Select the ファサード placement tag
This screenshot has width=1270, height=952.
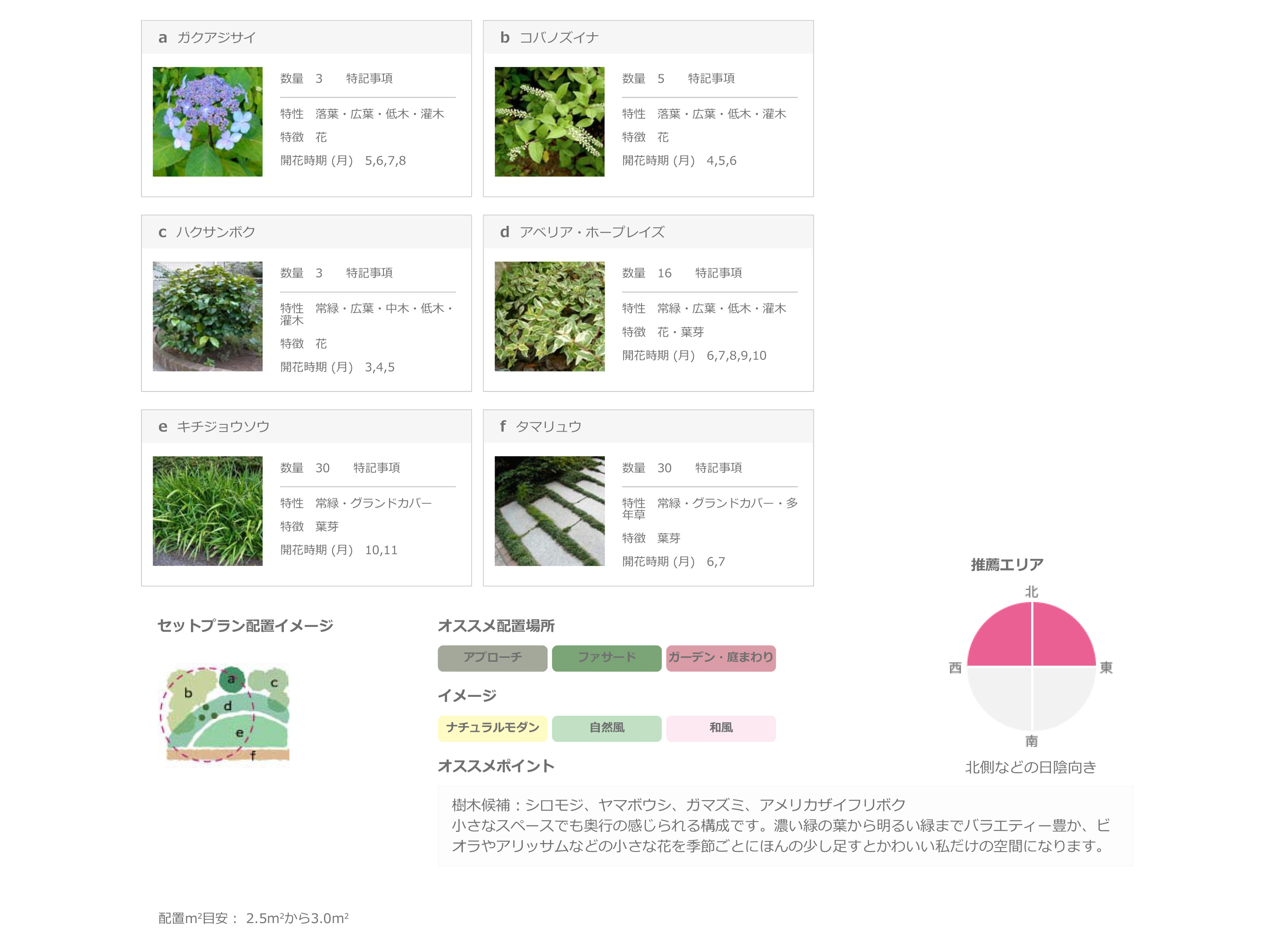(x=606, y=657)
